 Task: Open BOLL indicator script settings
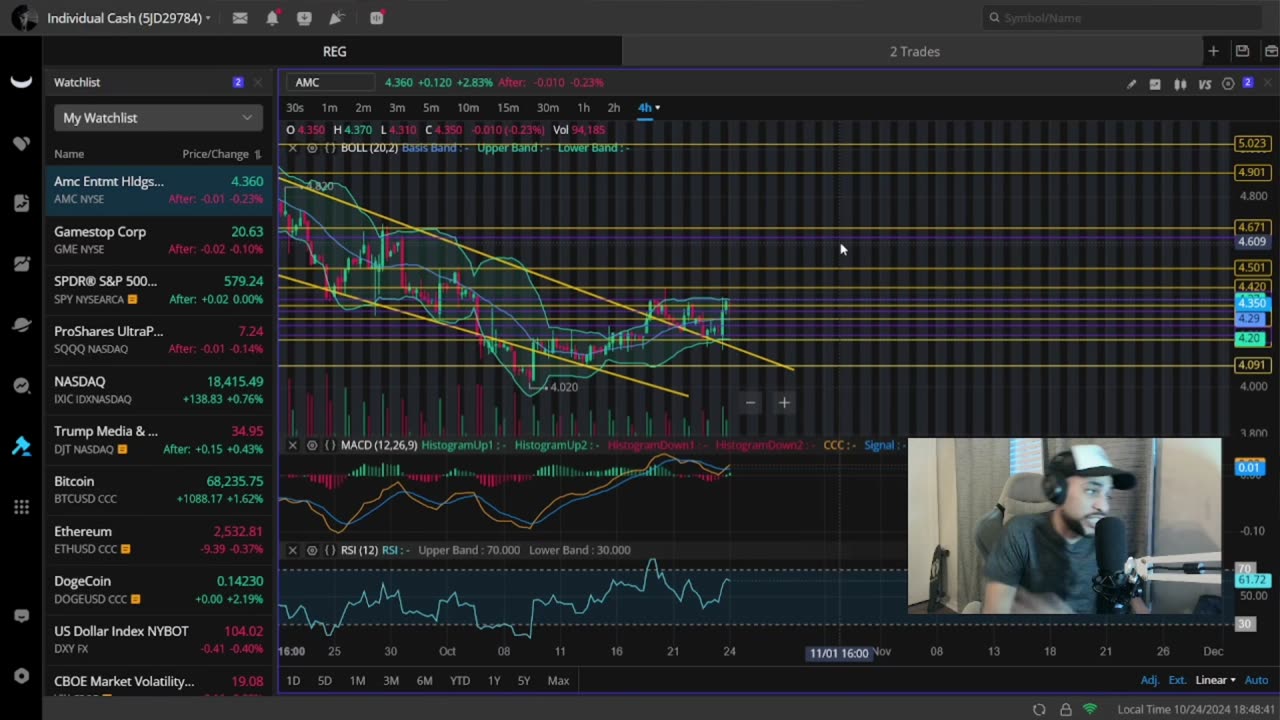pyautogui.click(x=330, y=148)
